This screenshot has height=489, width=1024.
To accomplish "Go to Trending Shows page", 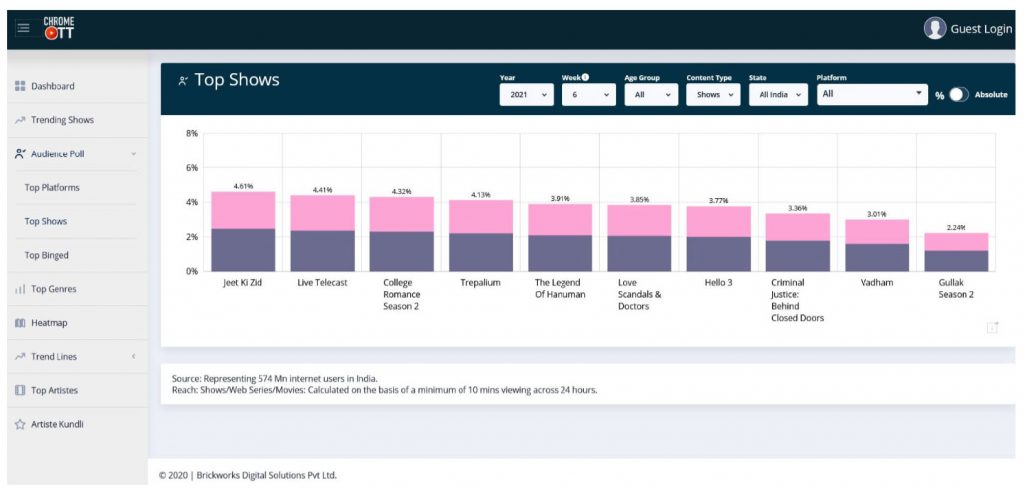I will coord(62,120).
